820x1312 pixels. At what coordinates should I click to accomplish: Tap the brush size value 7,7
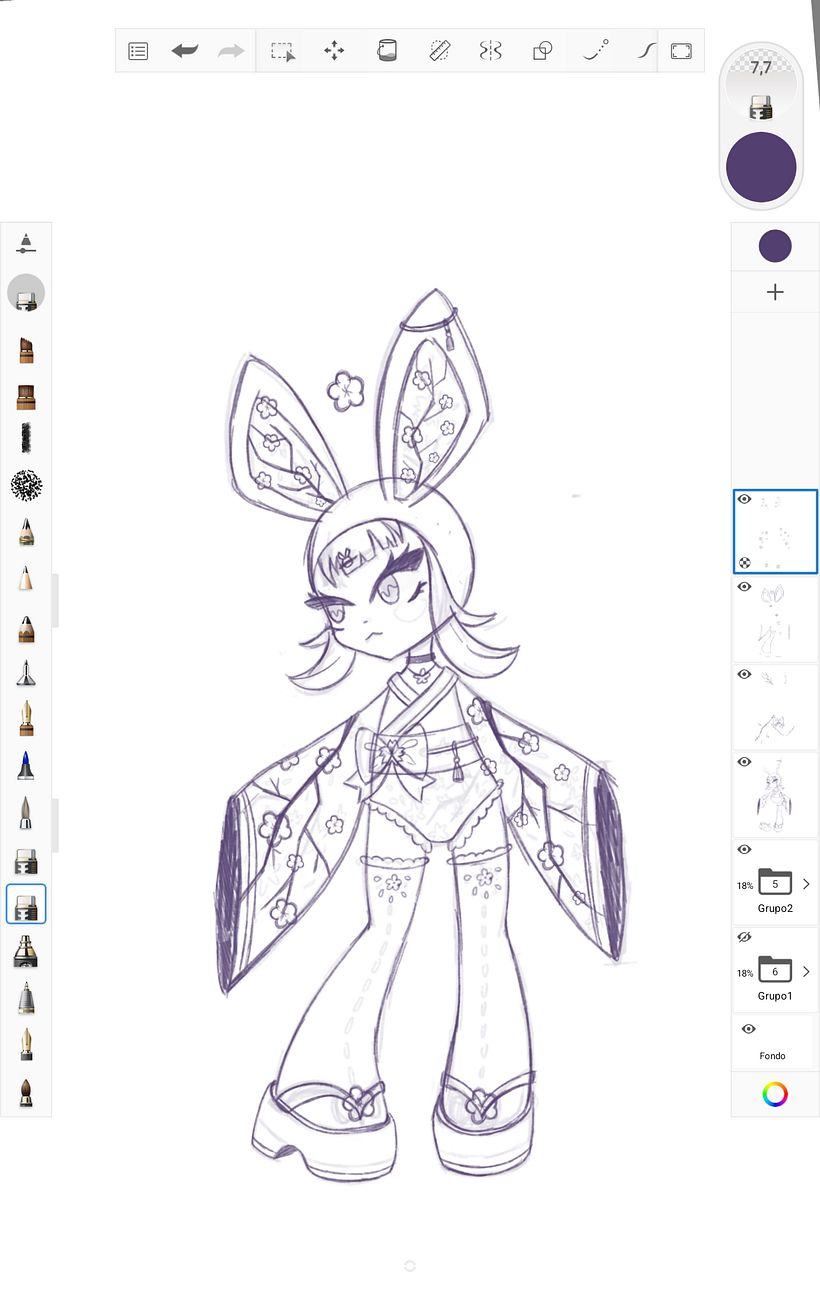click(x=761, y=68)
